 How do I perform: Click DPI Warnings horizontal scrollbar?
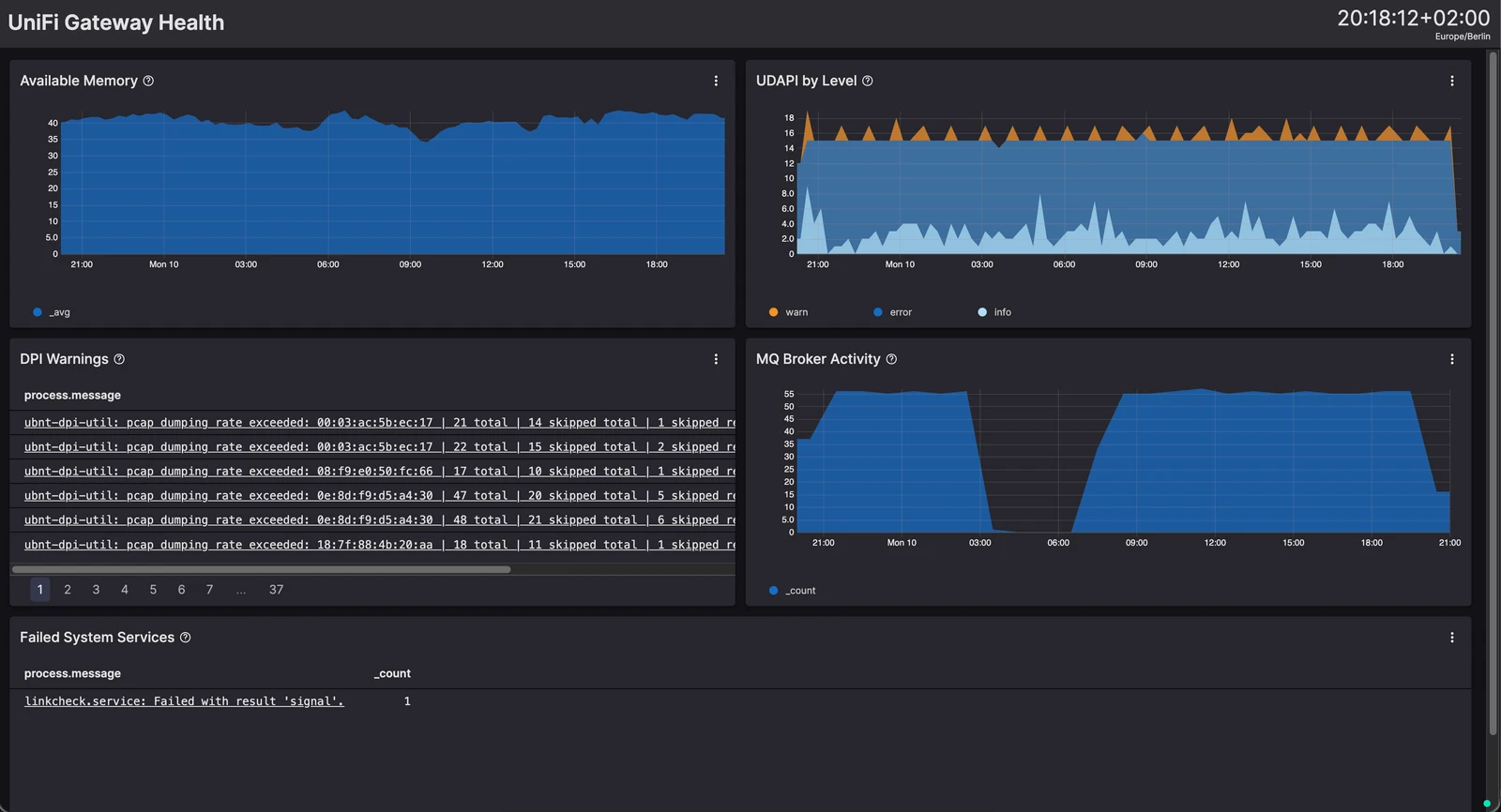pos(262,569)
